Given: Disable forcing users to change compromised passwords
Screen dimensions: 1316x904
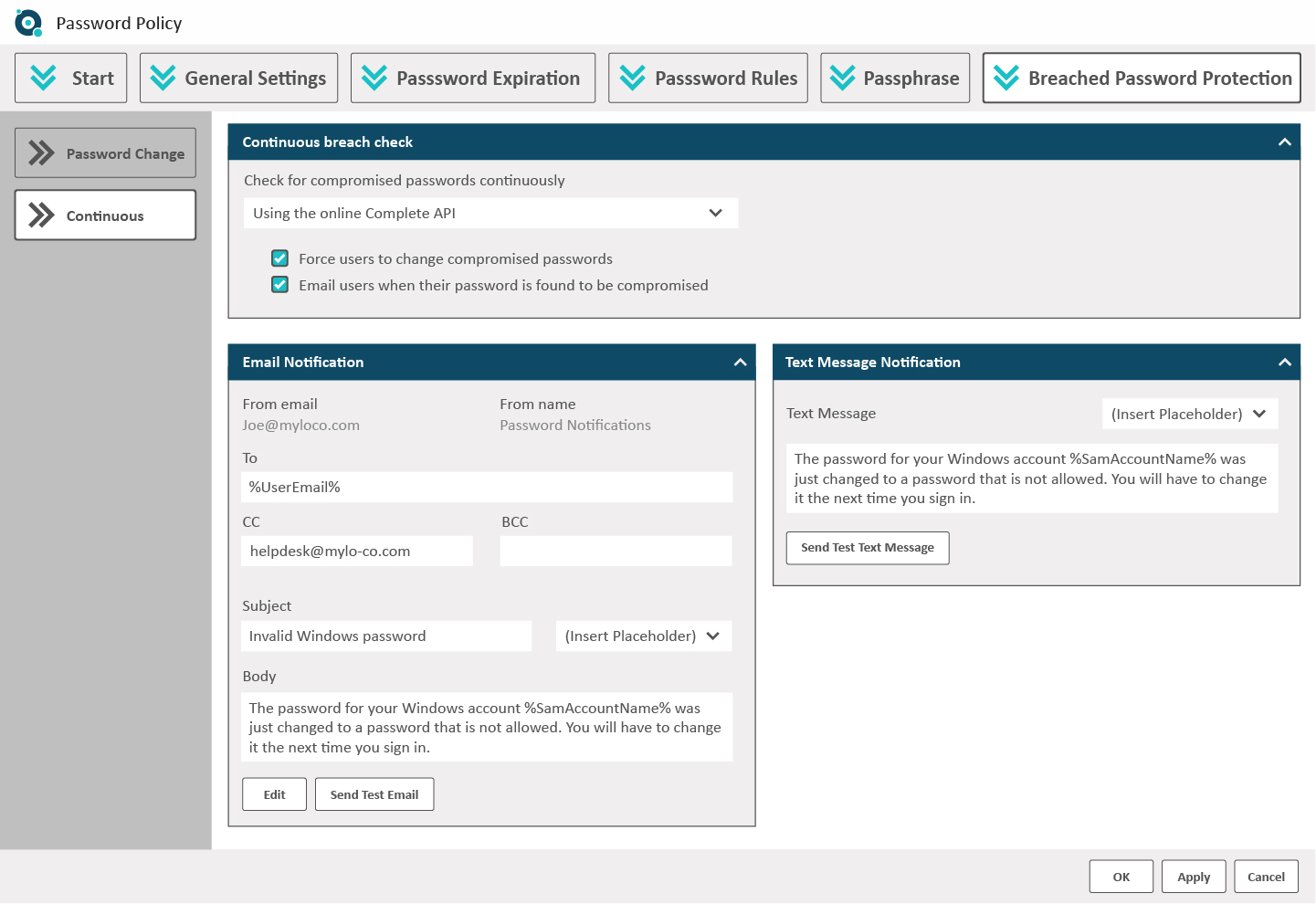Looking at the screenshot, I should (279, 258).
